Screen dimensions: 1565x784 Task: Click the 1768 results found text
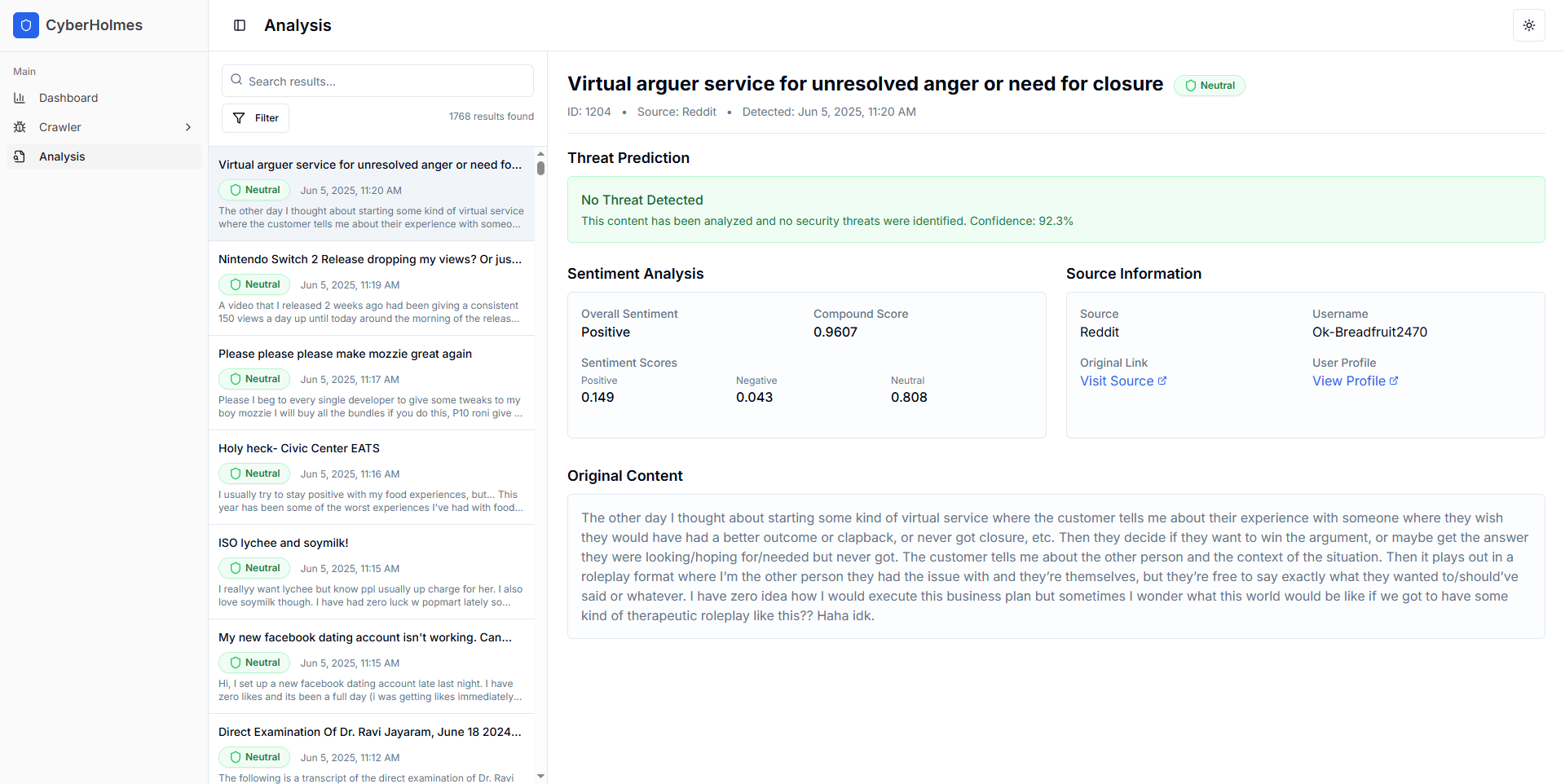(x=492, y=117)
